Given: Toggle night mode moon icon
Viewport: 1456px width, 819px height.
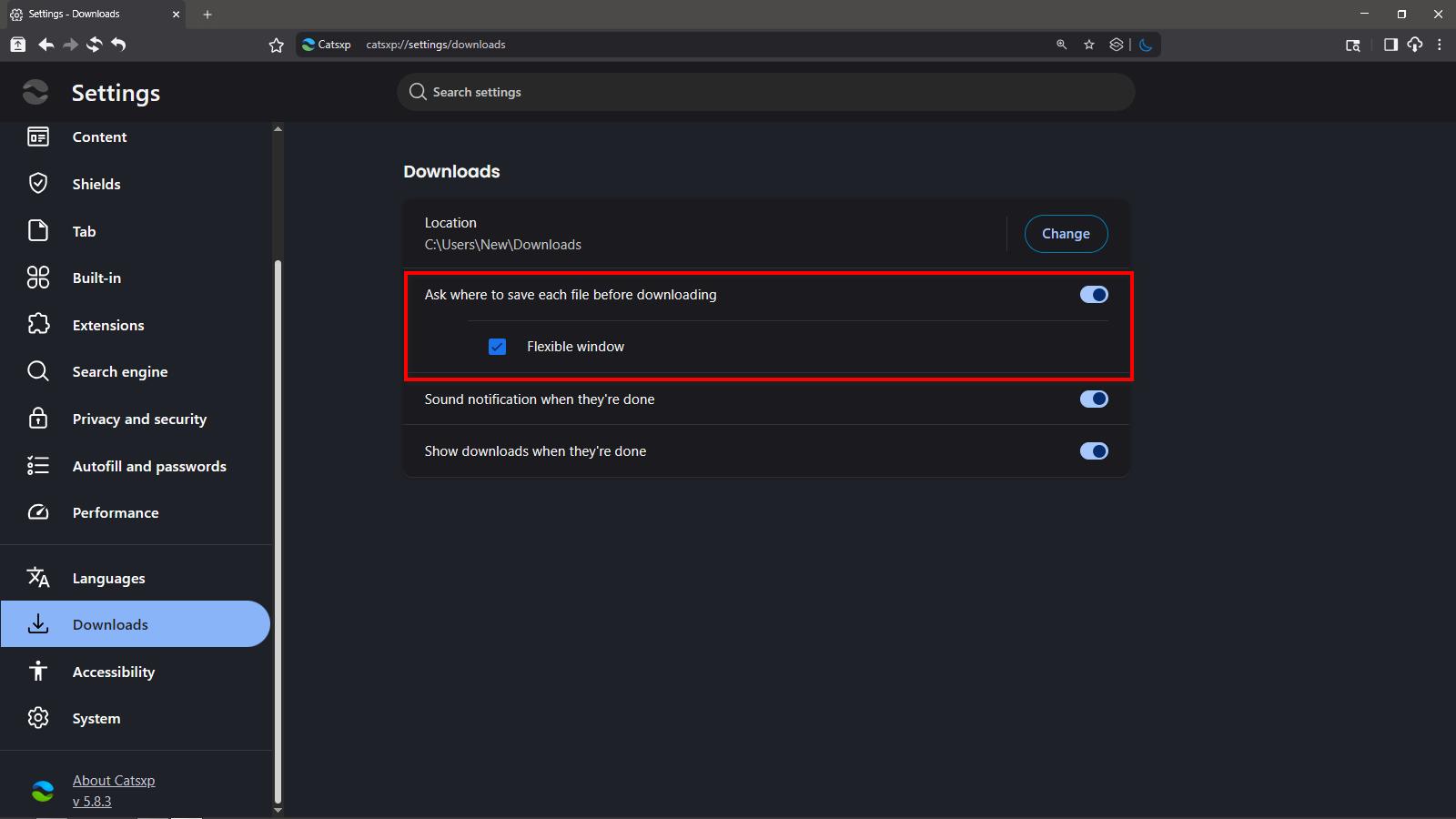Looking at the screenshot, I should 1146,45.
